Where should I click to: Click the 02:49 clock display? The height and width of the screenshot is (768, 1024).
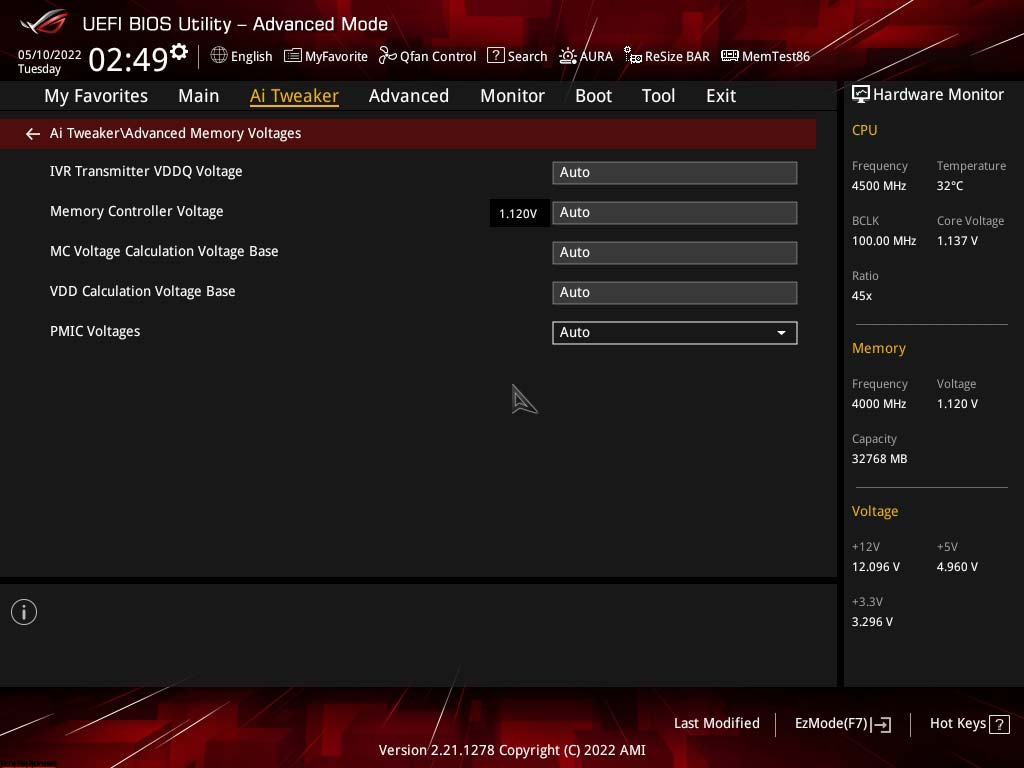128,59
